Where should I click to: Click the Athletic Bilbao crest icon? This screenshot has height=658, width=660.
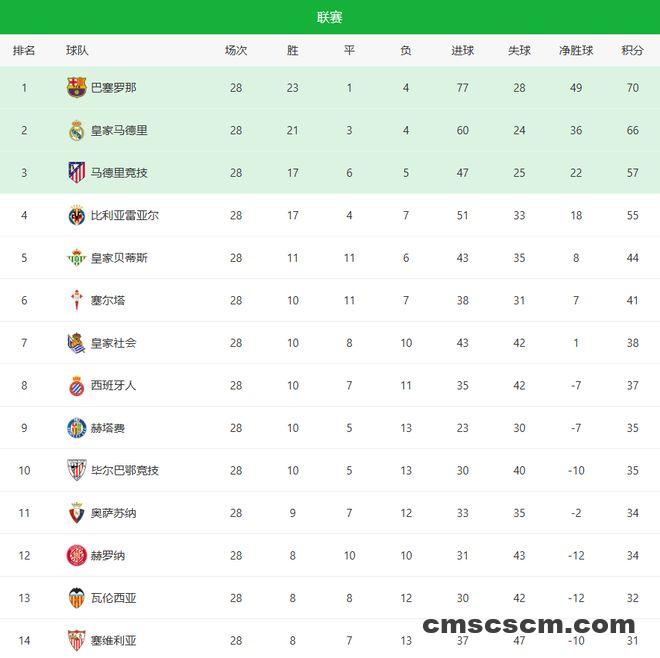tap(76, 470)
